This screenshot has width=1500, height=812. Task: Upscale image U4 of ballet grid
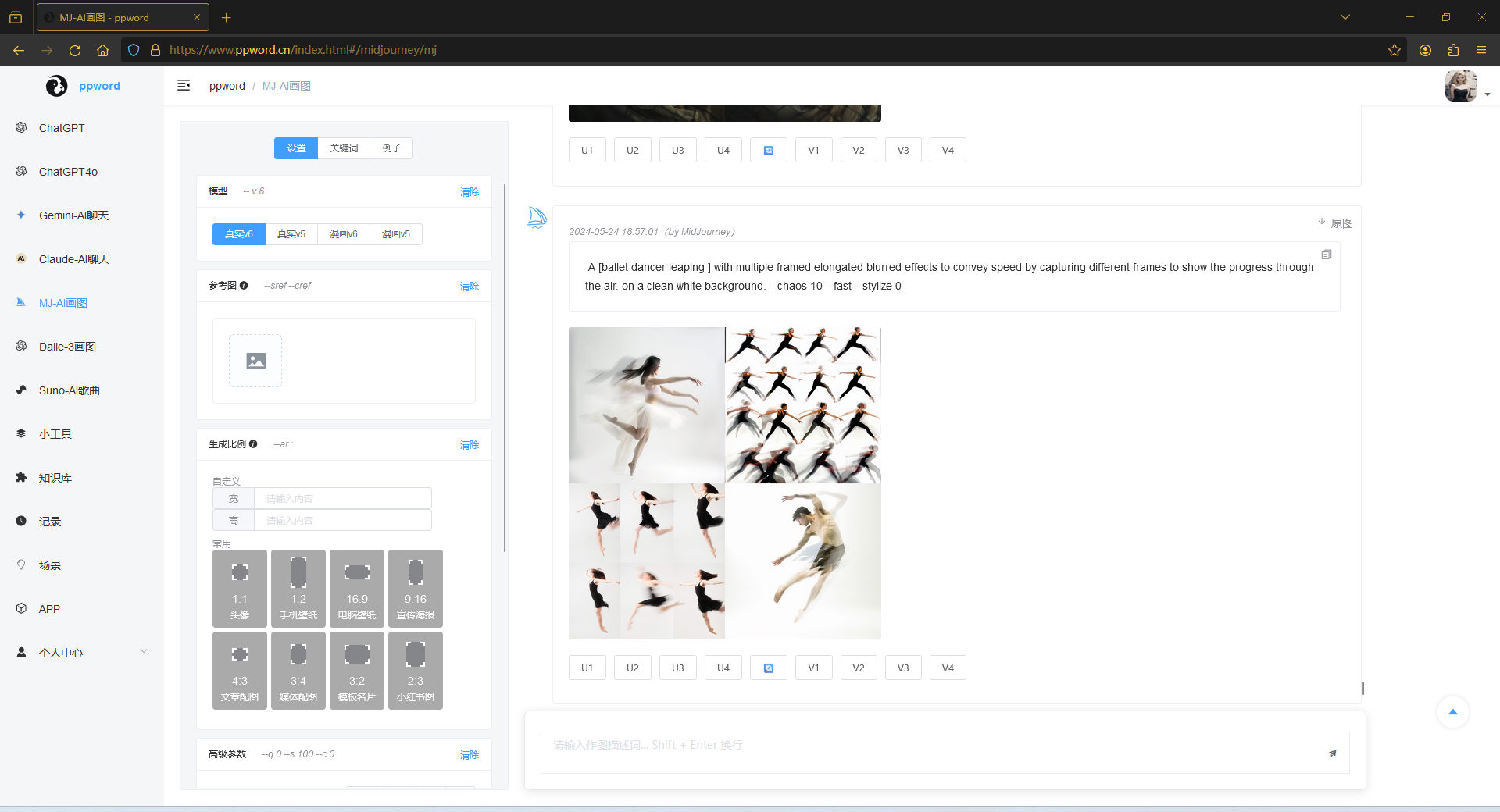723,668
